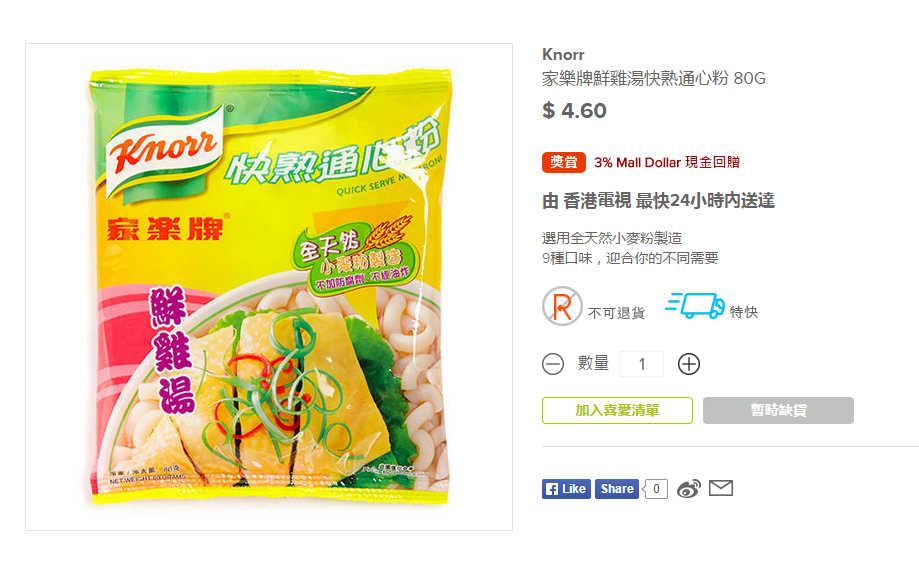Click the 特快 express label

pyautogui.click(x=744, y=312)
